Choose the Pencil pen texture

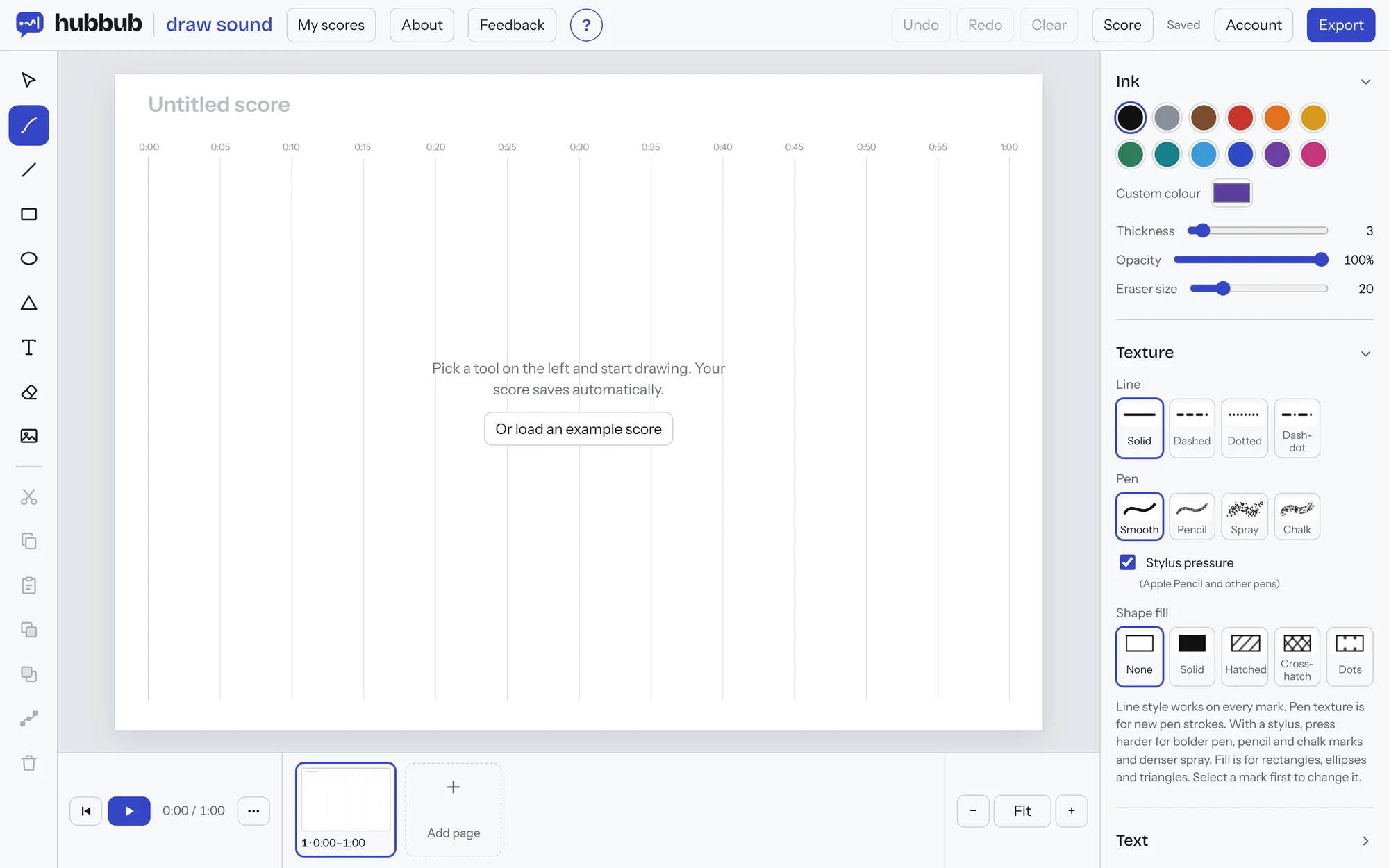1192,517
